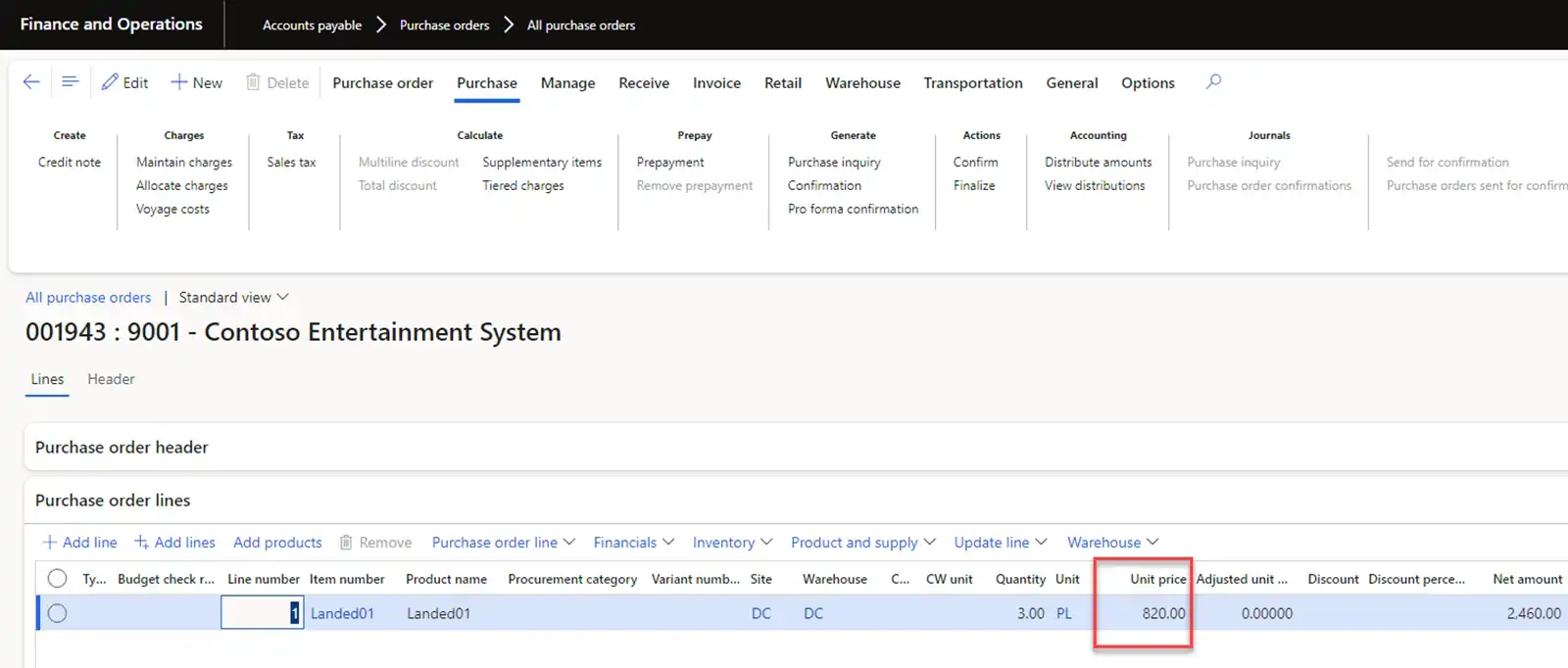Open the Purchase order line dropdown
This screenshot has height=668, width=1568.
(x=503, y=543)
